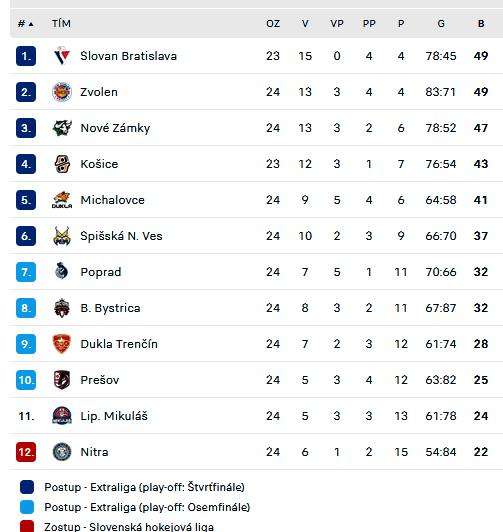Click the Michalovce Dukla logo
The width and height of the screenshot is (503, 532).
[x=62, y=200]
